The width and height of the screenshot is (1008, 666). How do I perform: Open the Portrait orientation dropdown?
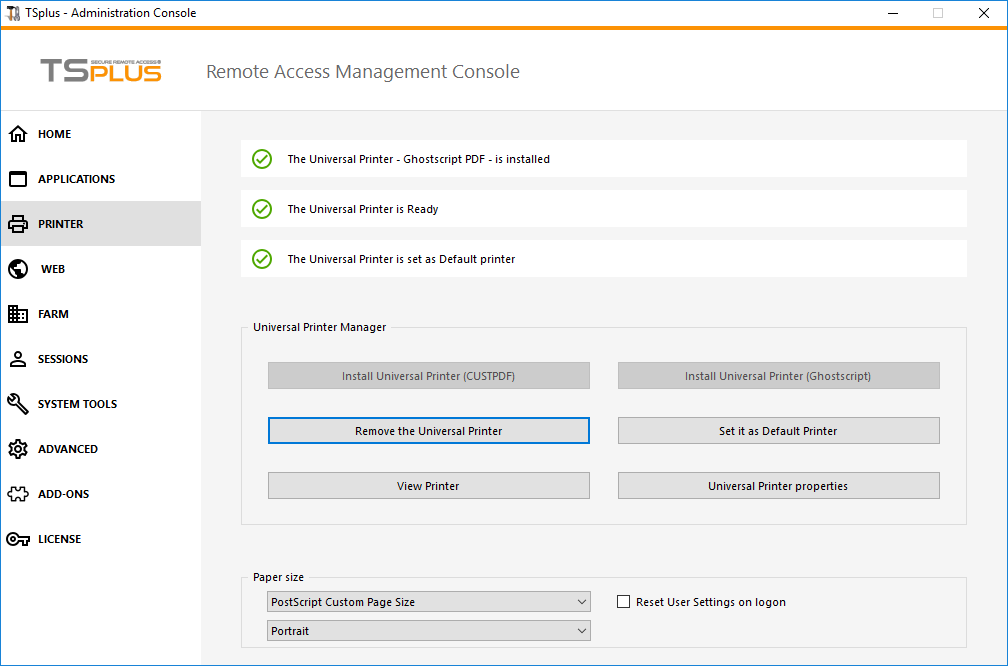(428, 630)
